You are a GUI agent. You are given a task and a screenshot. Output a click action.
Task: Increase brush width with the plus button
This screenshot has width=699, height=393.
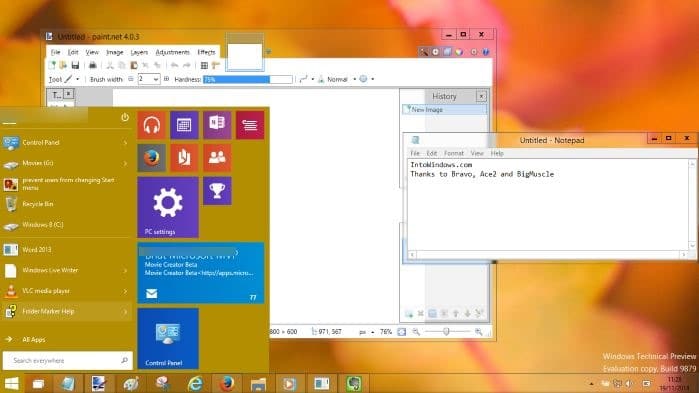point(166,79)
